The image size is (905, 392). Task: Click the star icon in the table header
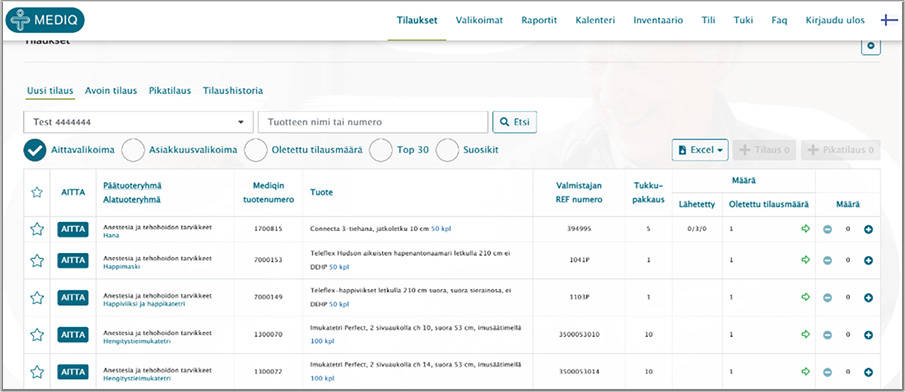(x=37, y=192)
